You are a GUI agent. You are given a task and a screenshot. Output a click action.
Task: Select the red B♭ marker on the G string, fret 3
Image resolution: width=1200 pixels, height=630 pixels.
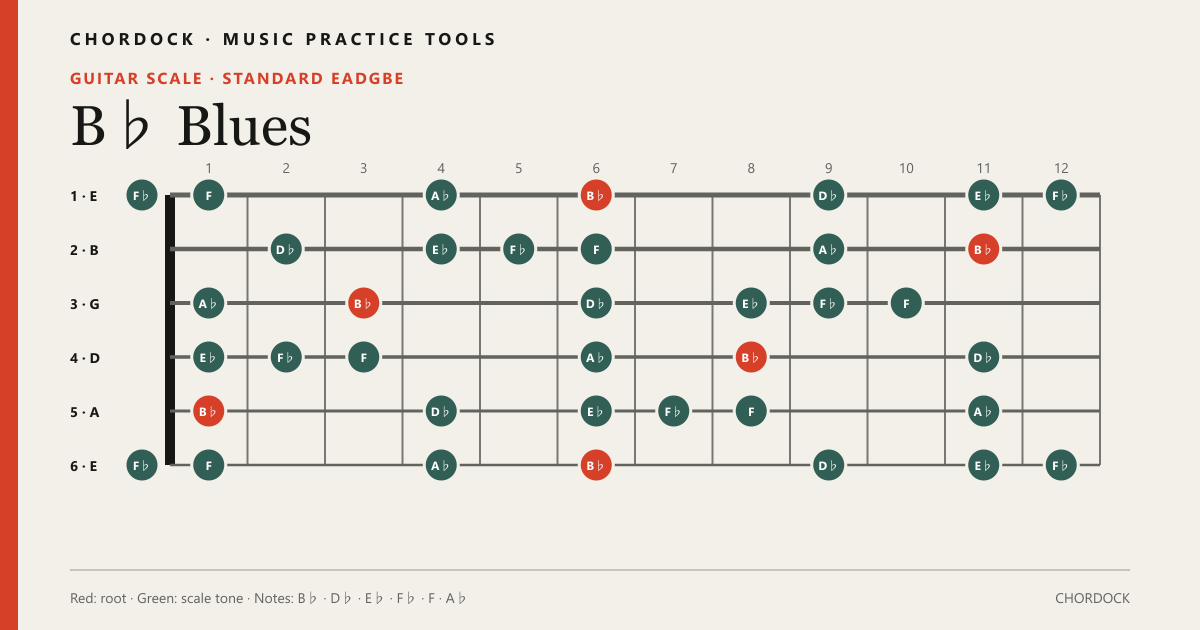coord(364,303)
